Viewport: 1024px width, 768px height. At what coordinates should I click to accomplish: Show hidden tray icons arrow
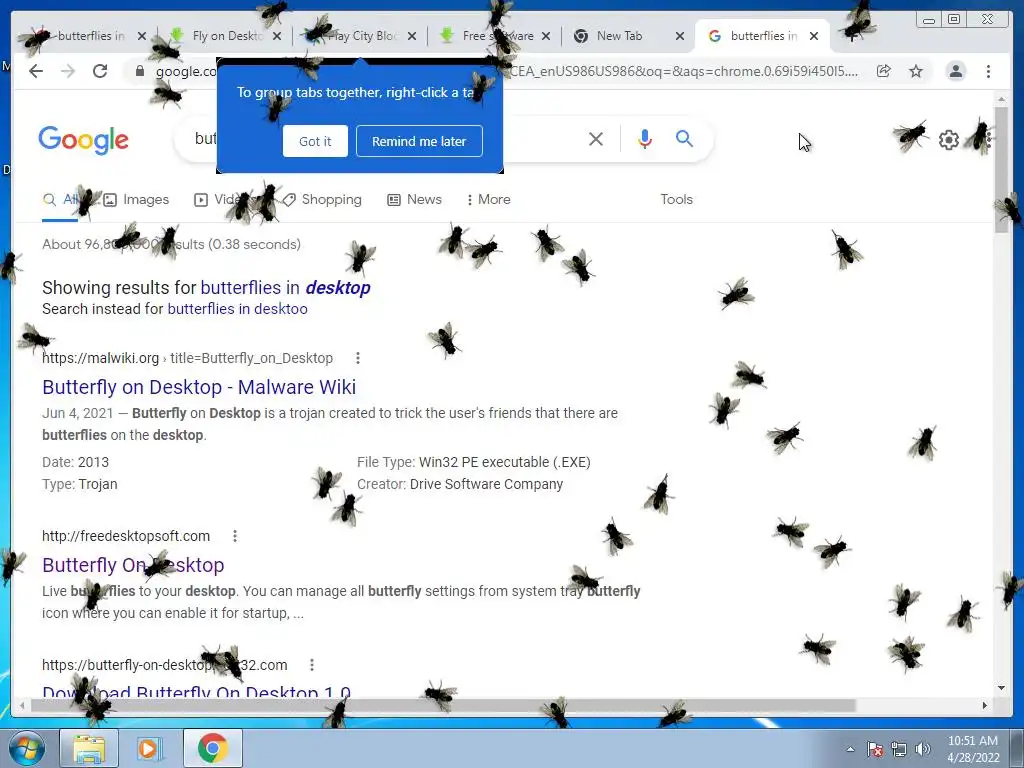tap(850, 749)
